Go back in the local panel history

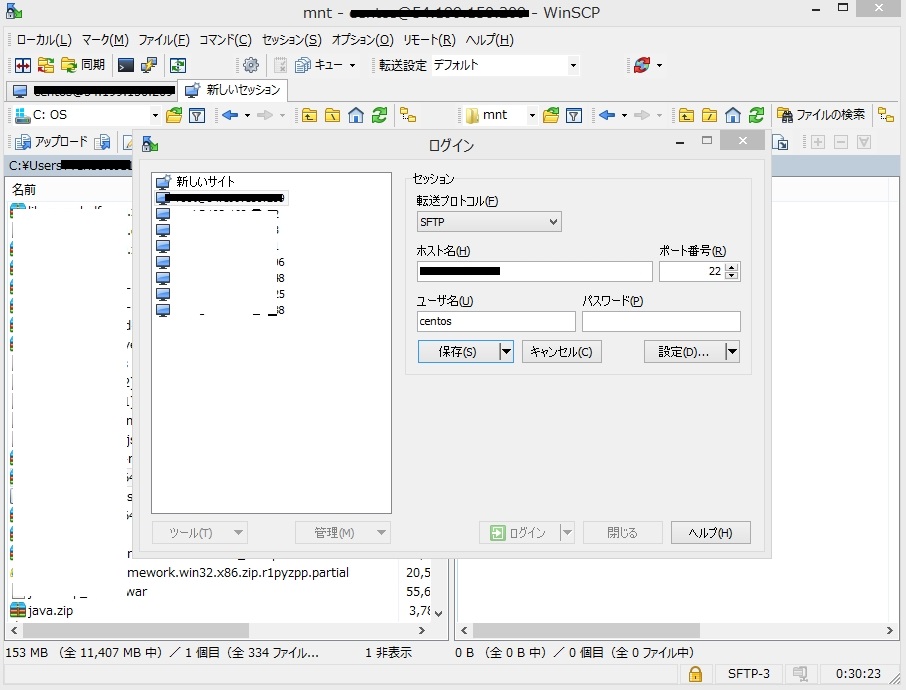(x=230, y=116)
